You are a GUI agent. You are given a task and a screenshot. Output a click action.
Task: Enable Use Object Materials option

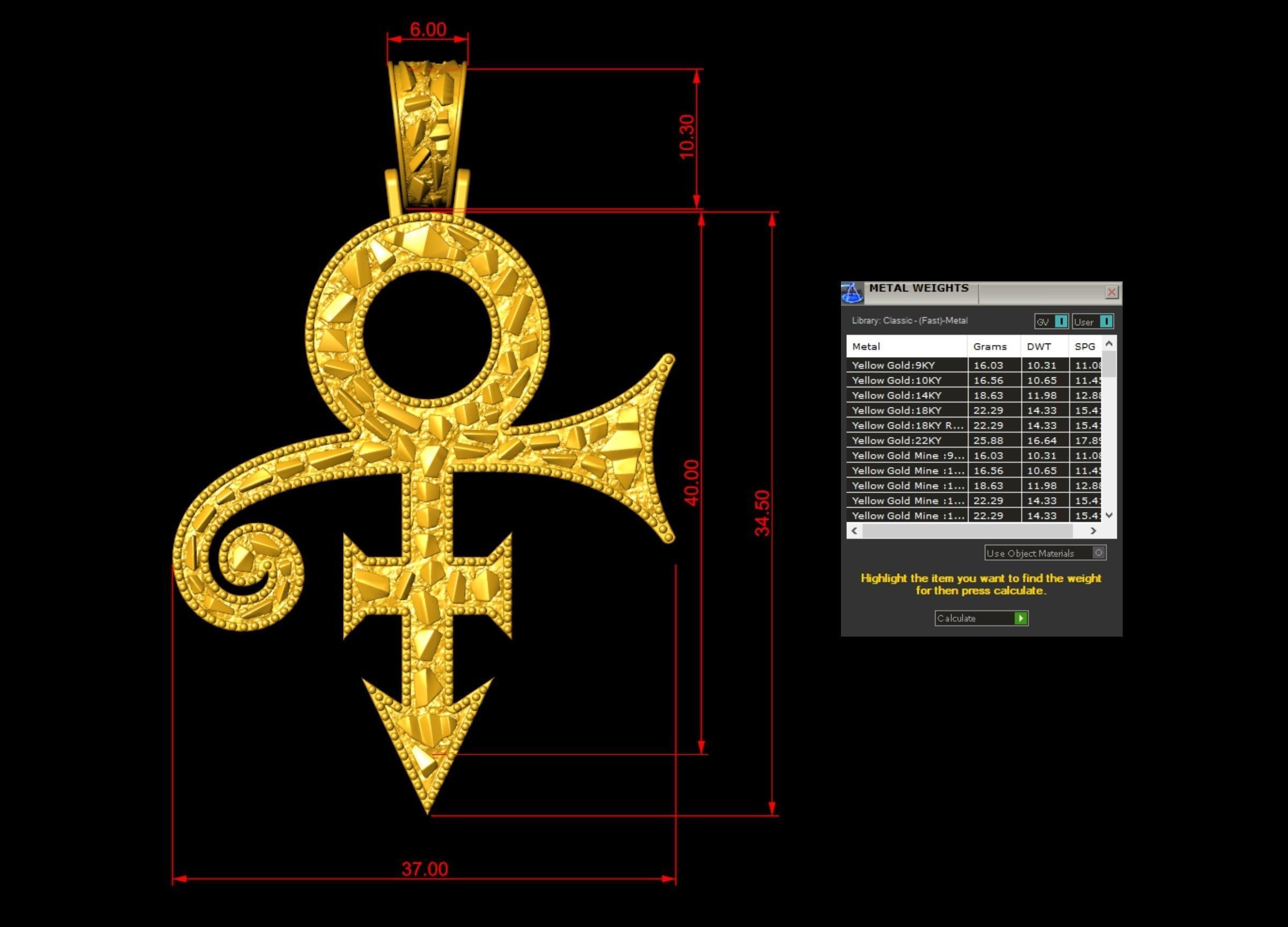coord(1045,553)
